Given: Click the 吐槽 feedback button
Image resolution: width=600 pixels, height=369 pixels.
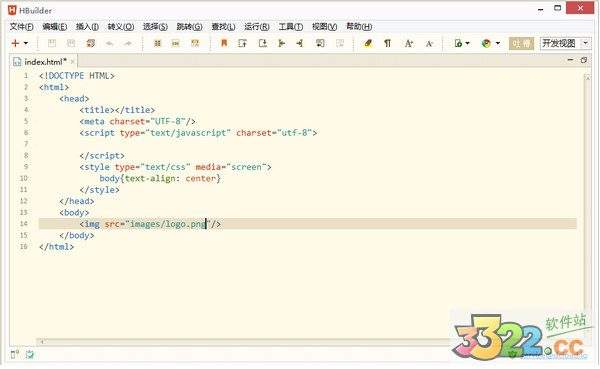Looking at the screenshot, I should coord(521,43).
